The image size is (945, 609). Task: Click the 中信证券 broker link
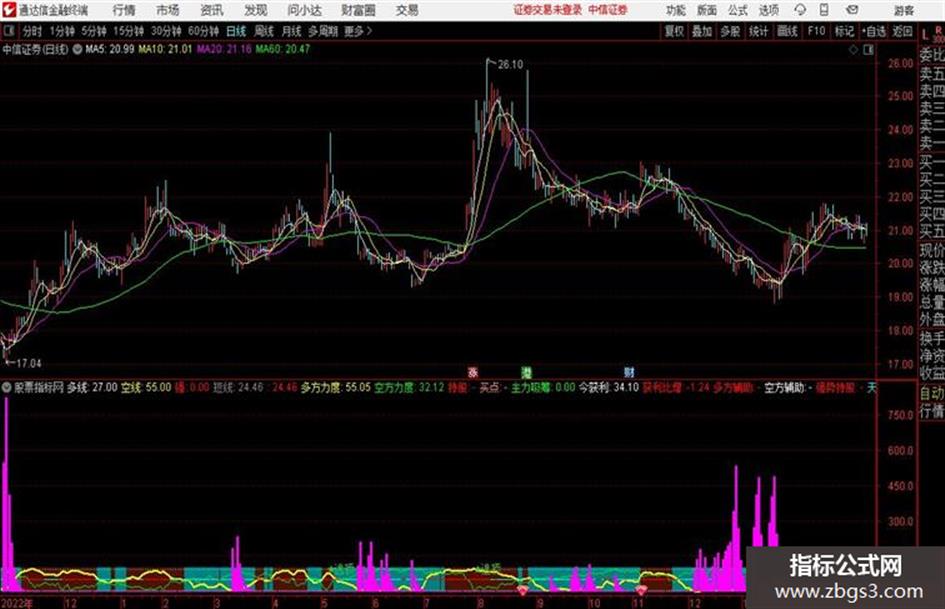tap(608, 10)
